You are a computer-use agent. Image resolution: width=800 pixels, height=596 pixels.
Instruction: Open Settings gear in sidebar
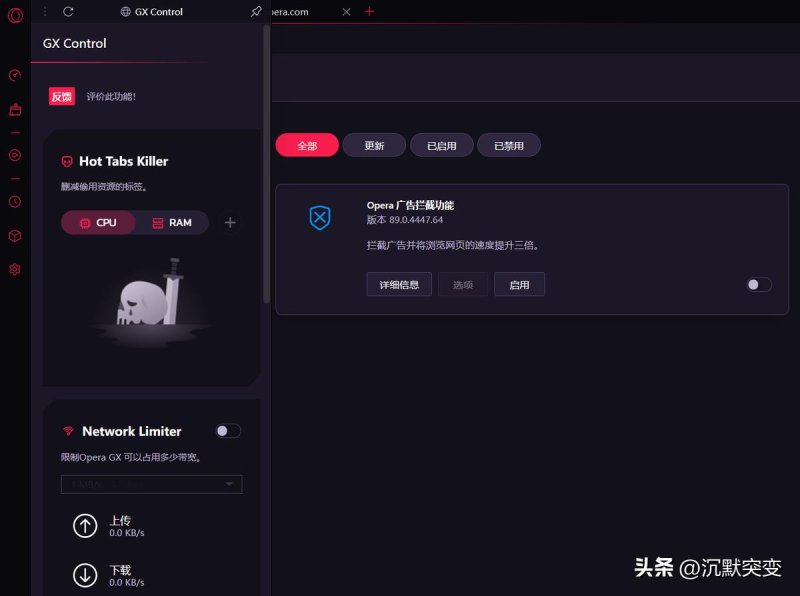pos(15,270)
